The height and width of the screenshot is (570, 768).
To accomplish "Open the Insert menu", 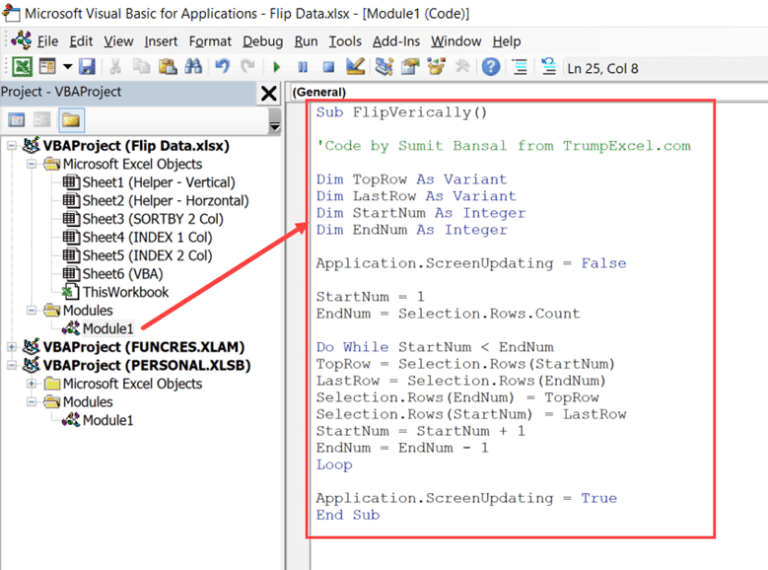I will pos(161,41).
